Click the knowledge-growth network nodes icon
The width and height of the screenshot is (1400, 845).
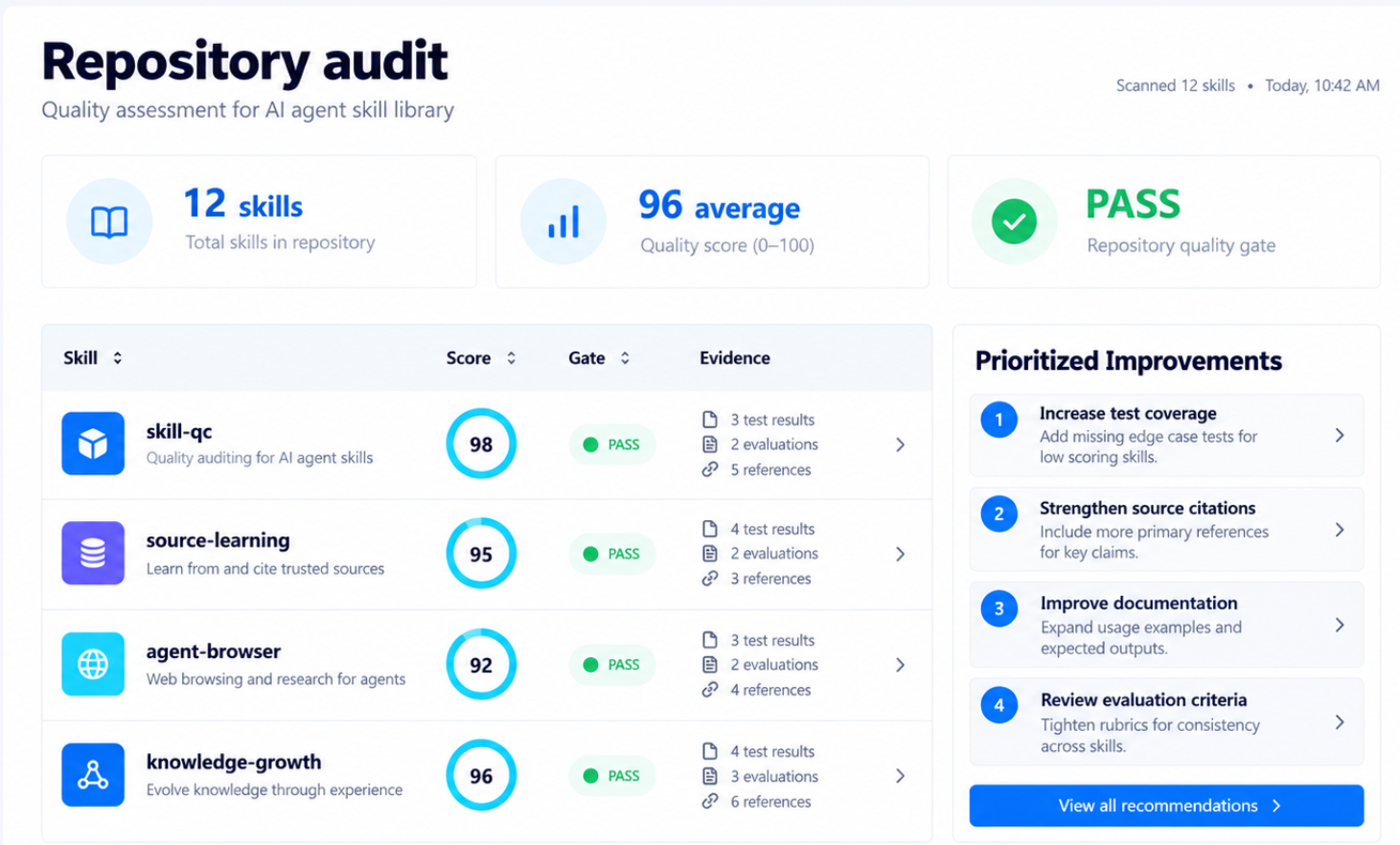click(x=93, y=775)
